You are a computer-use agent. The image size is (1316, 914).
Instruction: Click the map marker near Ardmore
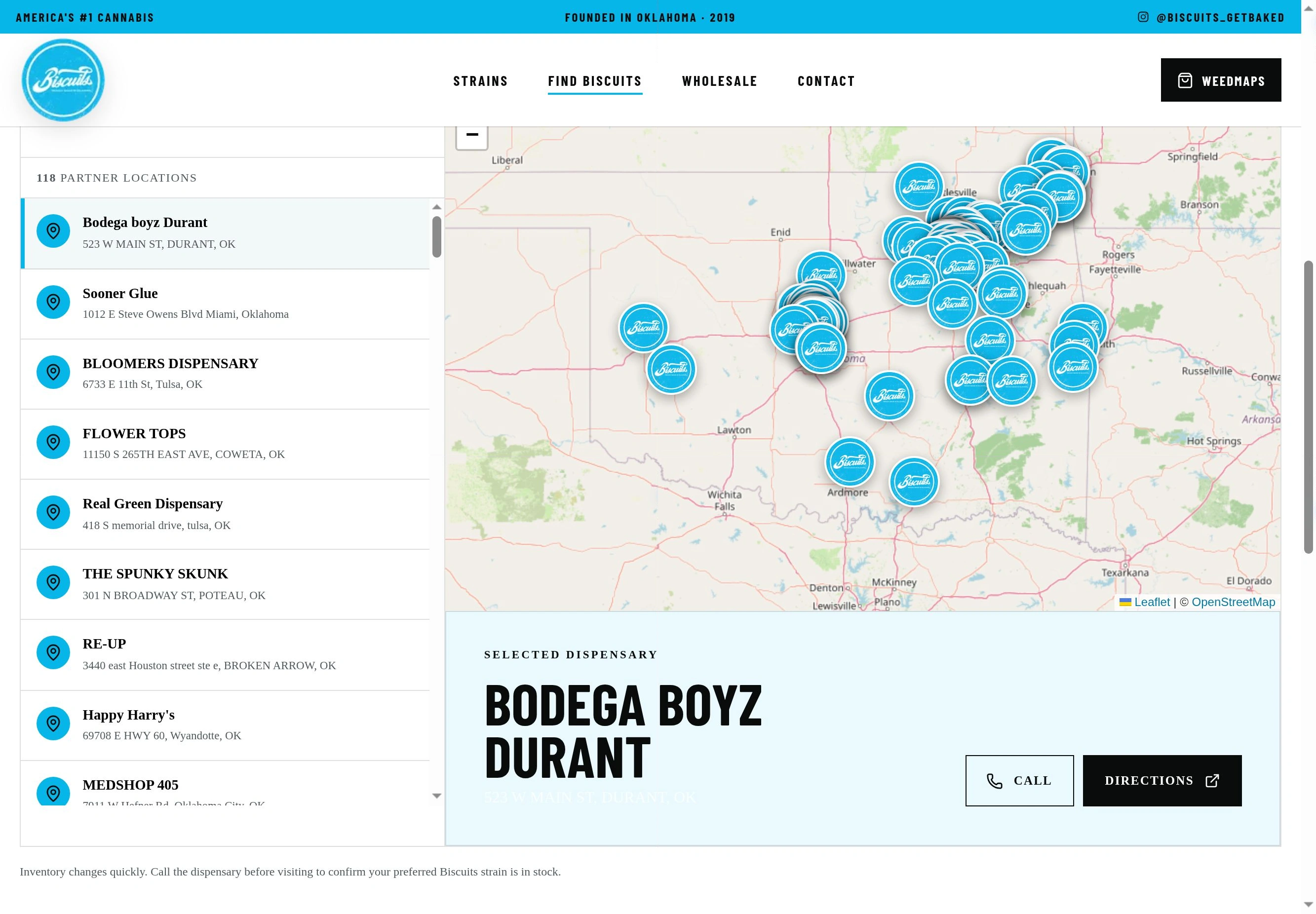pyautogui.click(x=850, y=462)
